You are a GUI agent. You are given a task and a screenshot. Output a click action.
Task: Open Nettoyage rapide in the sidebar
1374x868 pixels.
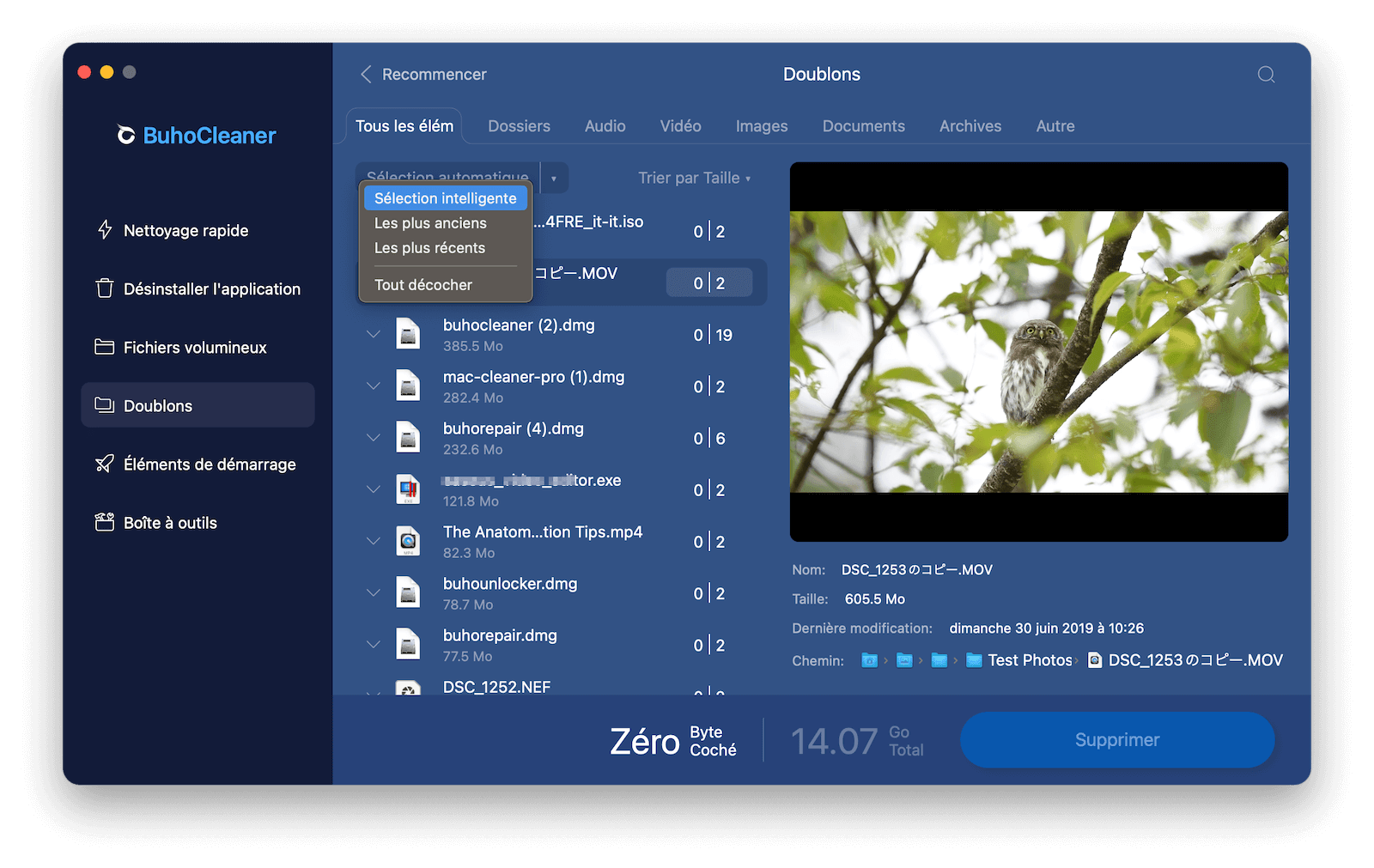coord(198,230)
